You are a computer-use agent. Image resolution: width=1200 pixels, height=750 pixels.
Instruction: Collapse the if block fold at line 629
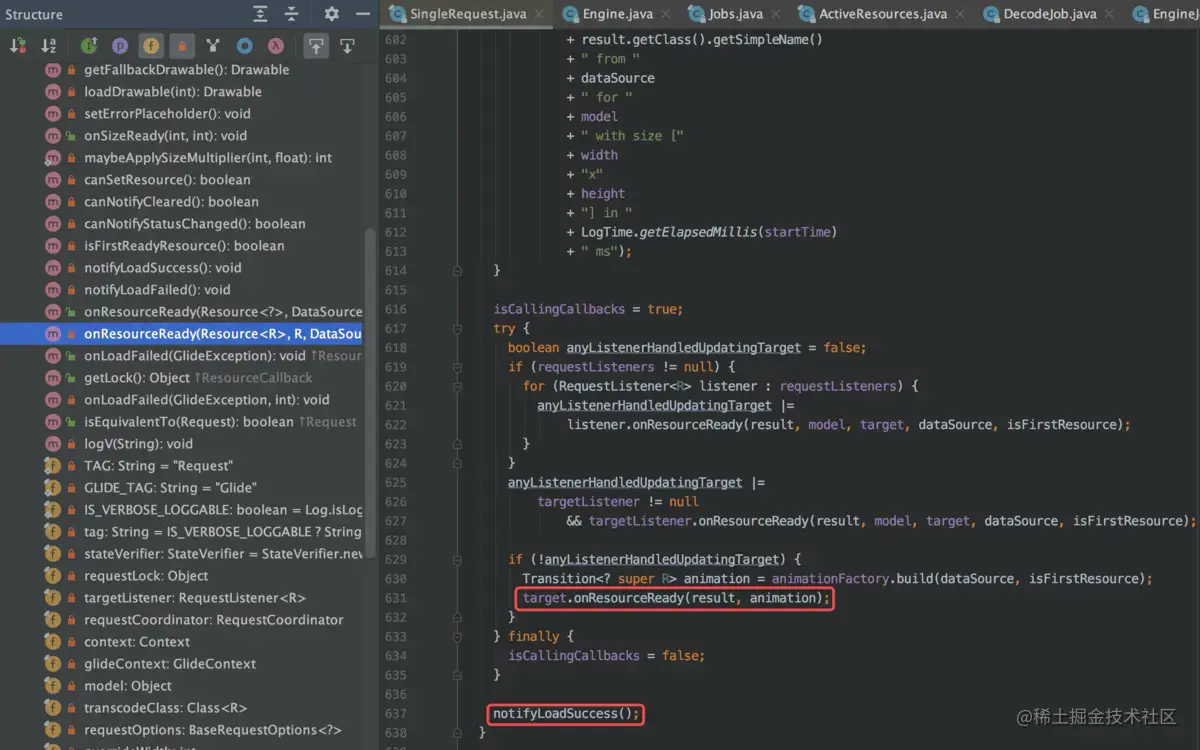457,559
